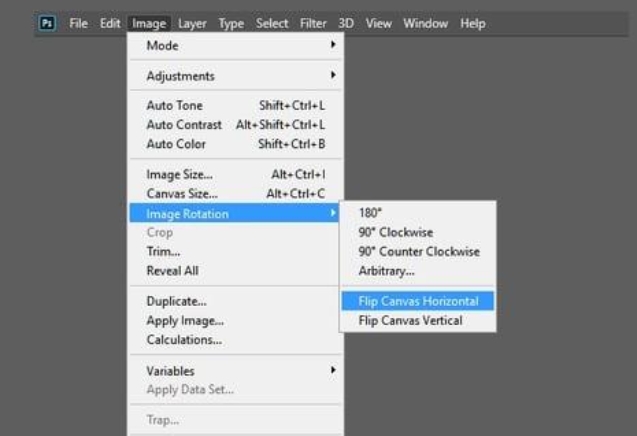637x436 pixels.
Task: Open the Window menu
Action: pyautogui.click(x=425, y=24)
